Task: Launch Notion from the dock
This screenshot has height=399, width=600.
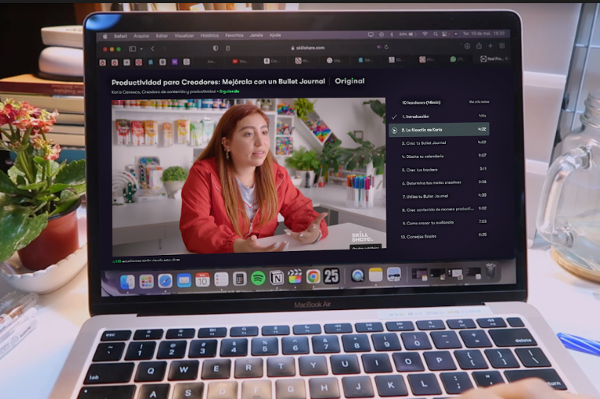Action: (277, 278)
